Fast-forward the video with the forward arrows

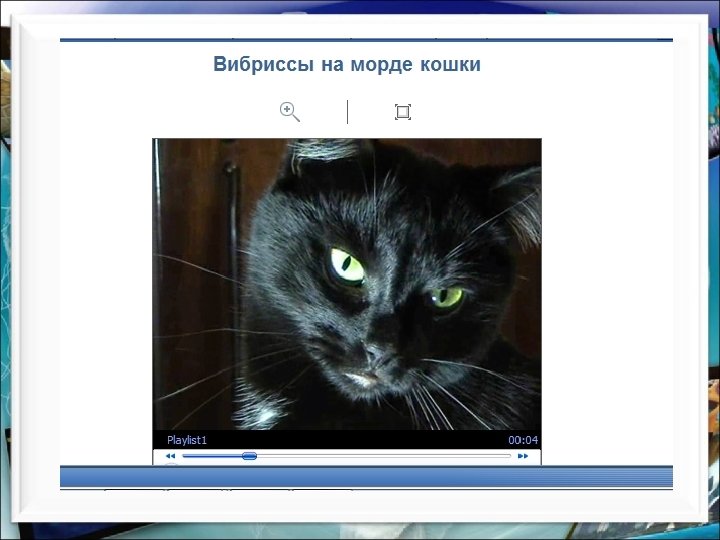coord(523,456)
